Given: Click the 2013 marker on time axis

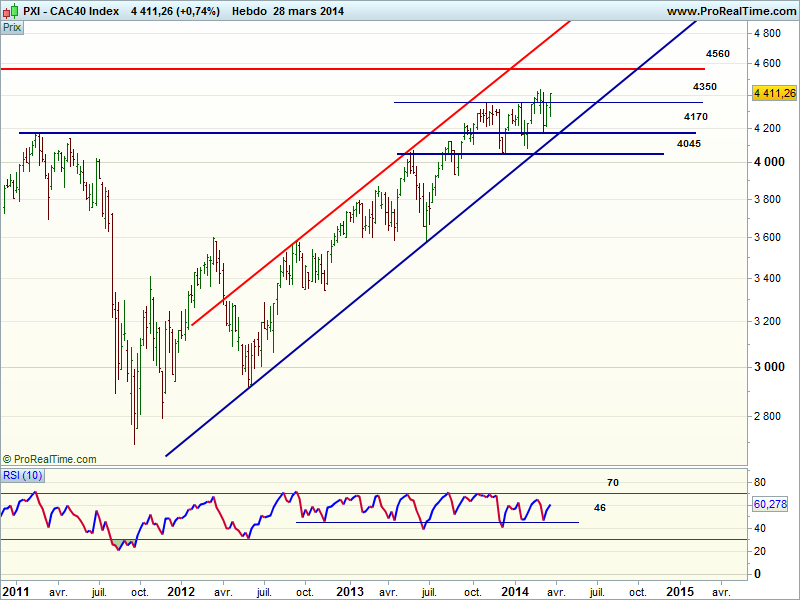Looking at the screenshot, I should (349, 591).
